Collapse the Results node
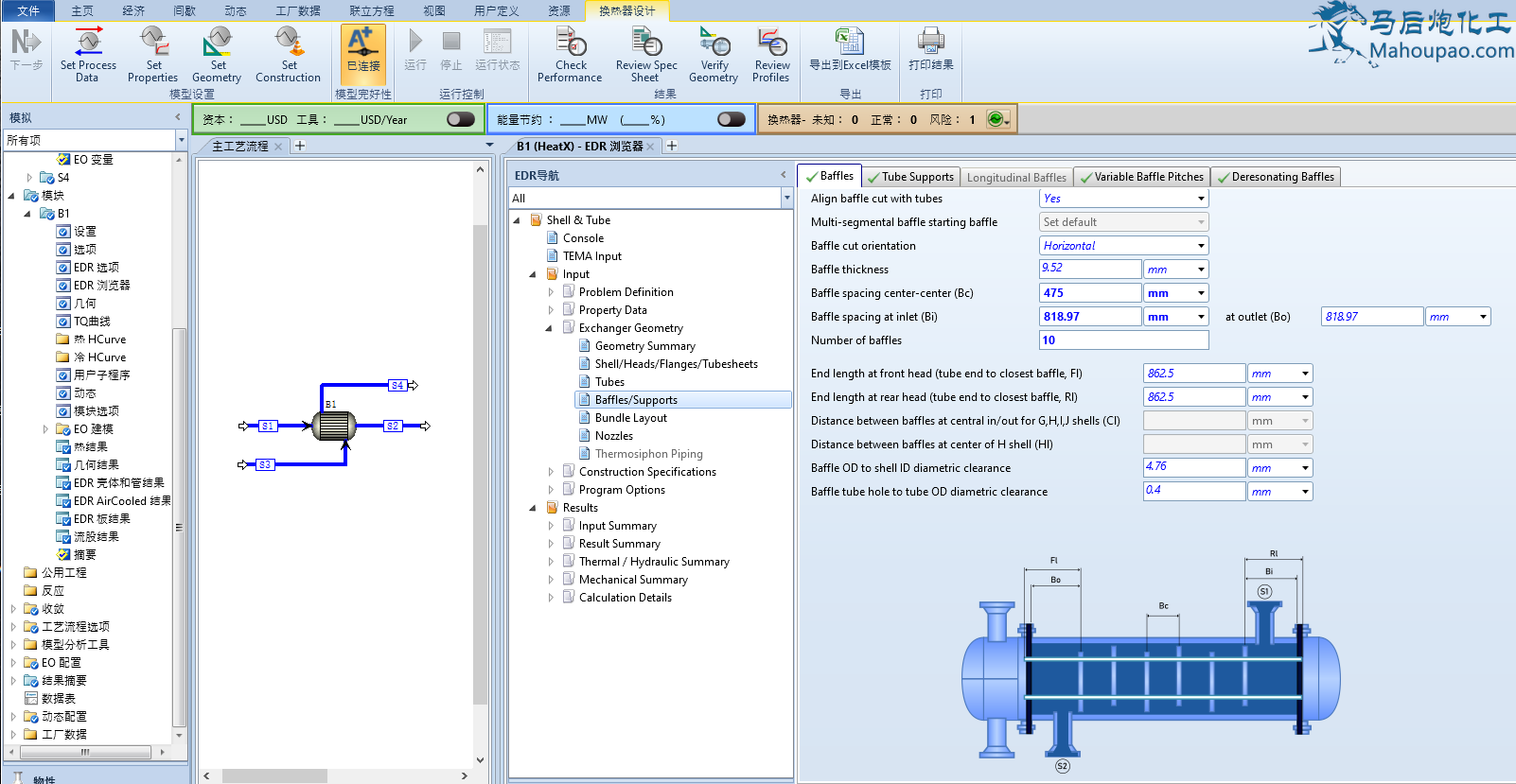Screen dimensions: 1516x784 533,508
